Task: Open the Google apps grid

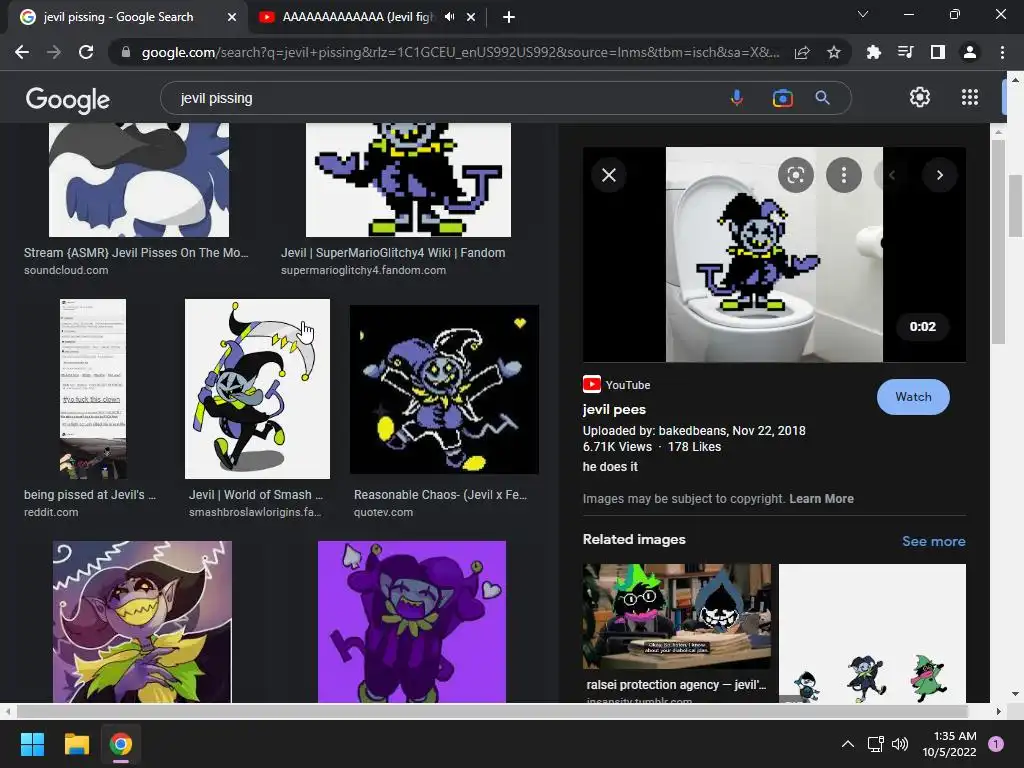Action: 970,97
